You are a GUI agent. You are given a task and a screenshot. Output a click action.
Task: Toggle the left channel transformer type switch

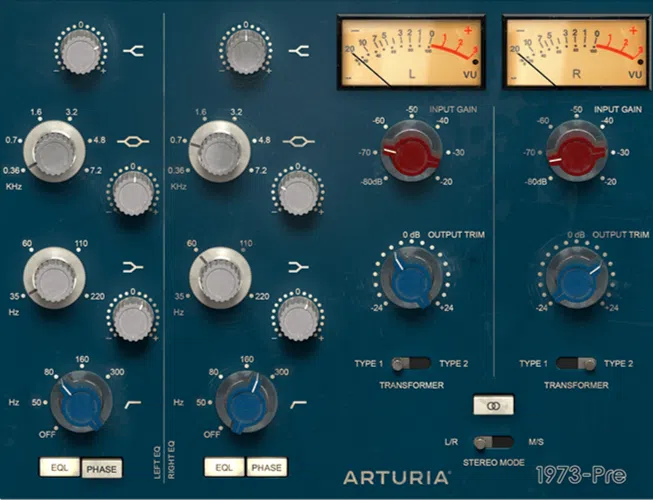coord(410,363)
